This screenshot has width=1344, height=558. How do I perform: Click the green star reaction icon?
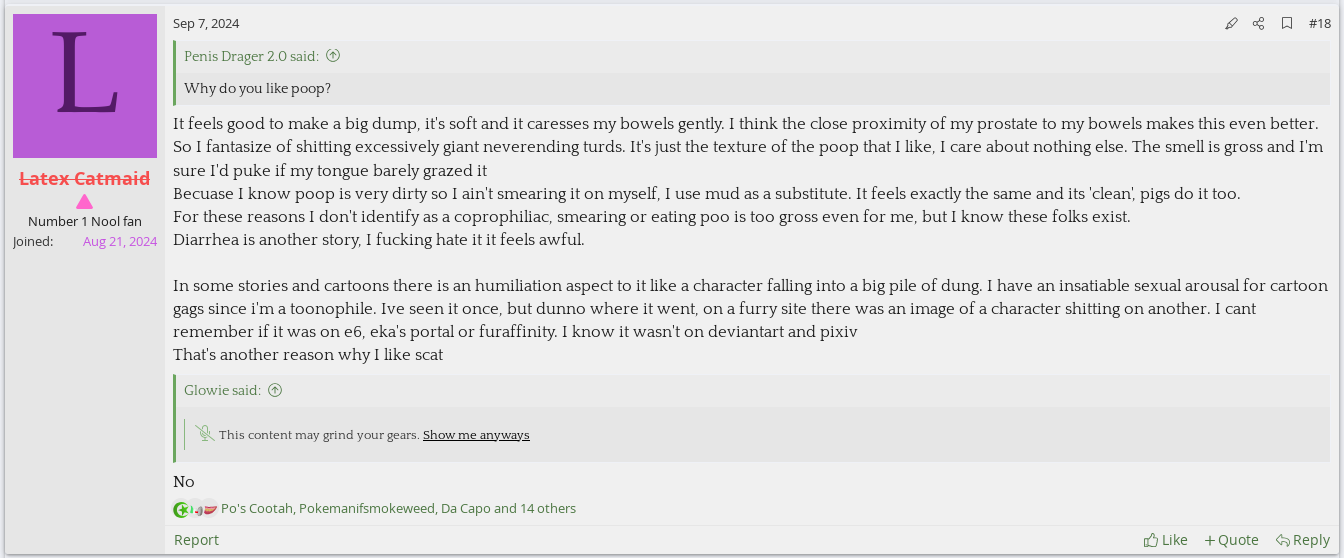(x=181, y=509)
